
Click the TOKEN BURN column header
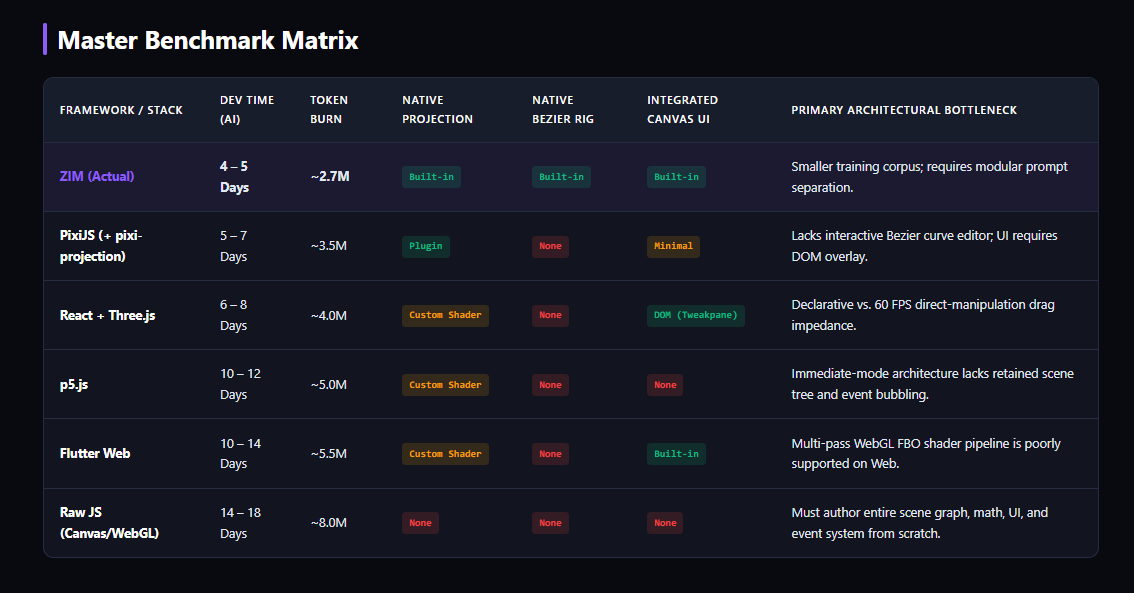[x=329, y=110]
